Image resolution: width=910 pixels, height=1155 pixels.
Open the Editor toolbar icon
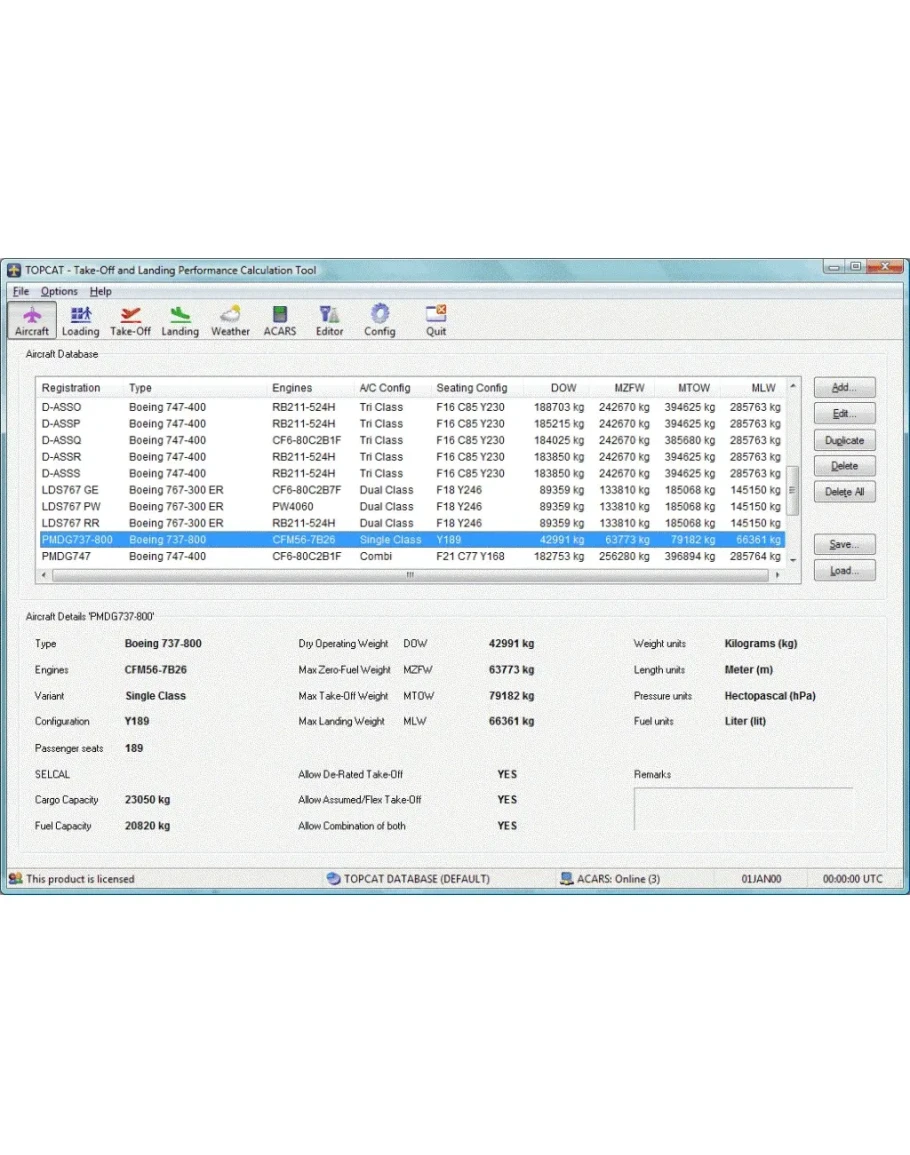click(x=329, y=321)
